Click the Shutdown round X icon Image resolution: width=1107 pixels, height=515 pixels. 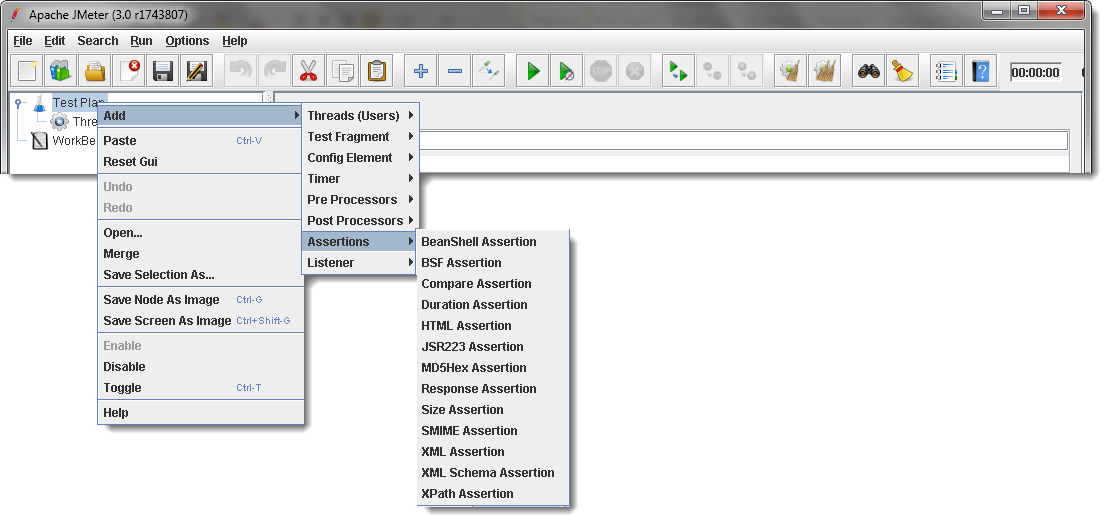coord(635,71)
